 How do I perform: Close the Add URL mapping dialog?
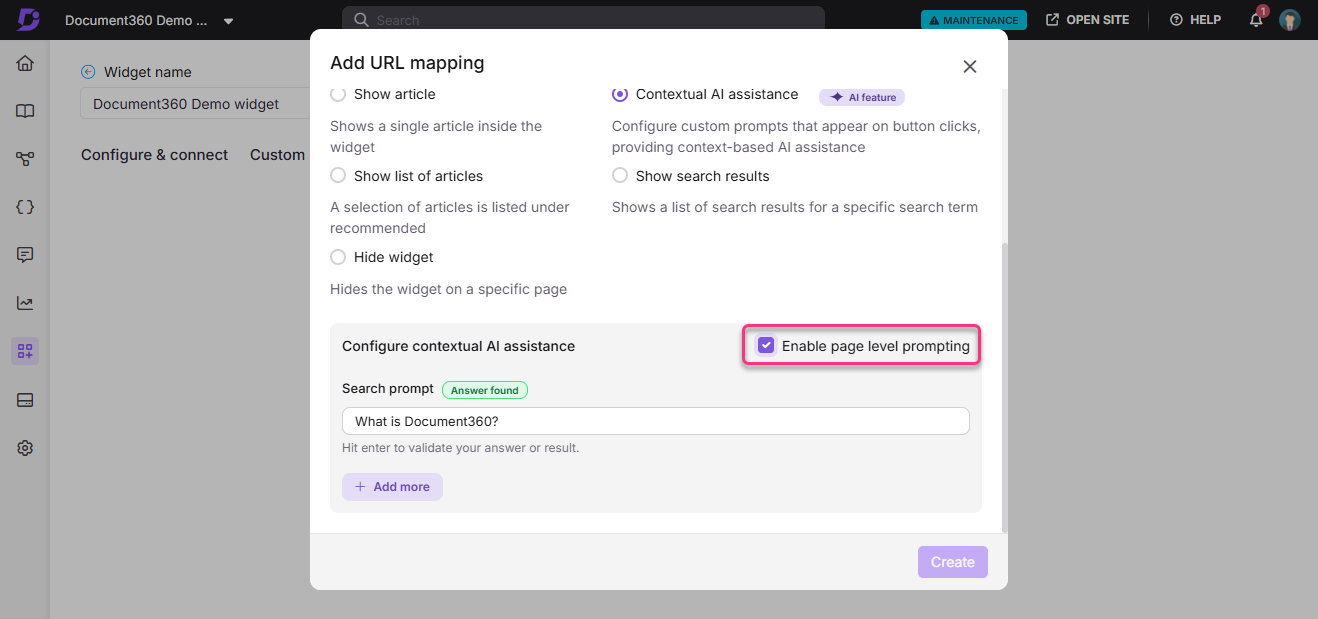click(x=969, y=66)
